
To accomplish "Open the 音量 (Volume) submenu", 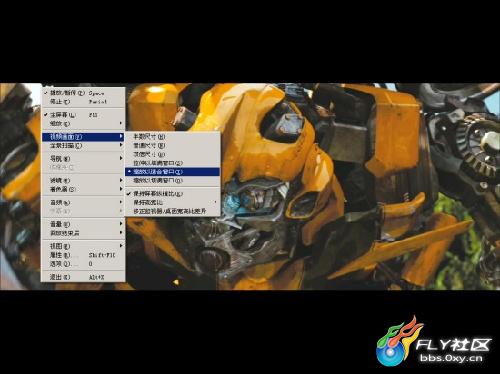I will point(83,224).
